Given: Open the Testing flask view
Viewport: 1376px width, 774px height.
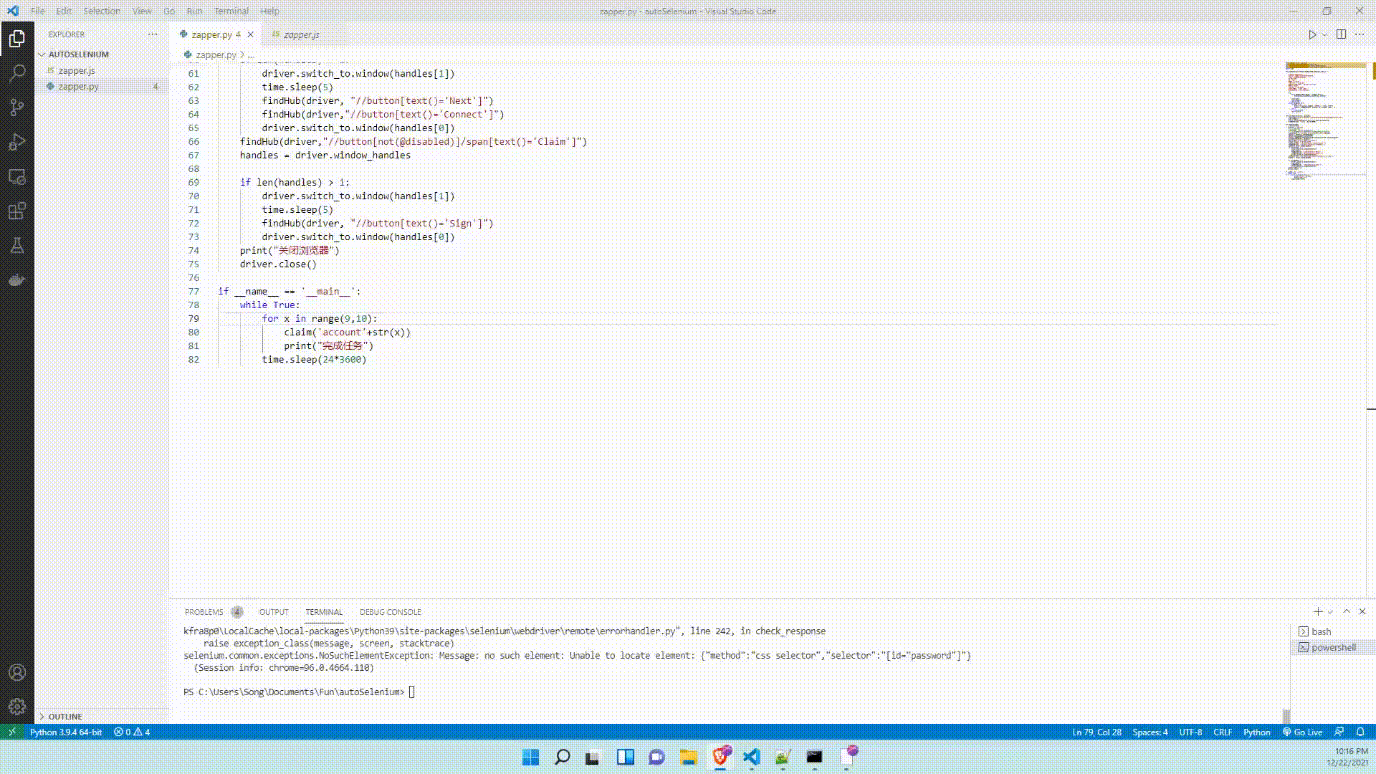Looking at the screenshot, I should pos(17,246).
